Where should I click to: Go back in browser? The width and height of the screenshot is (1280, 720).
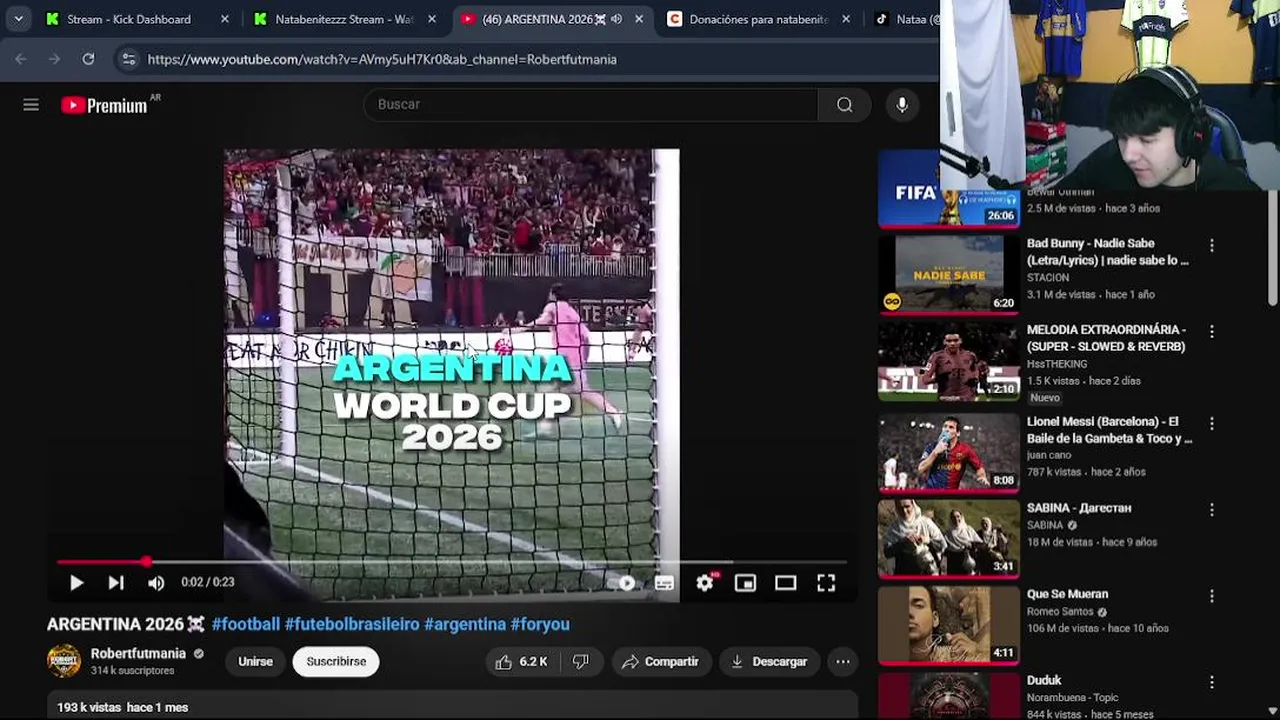pyautogui.click(x=21, y=59)
